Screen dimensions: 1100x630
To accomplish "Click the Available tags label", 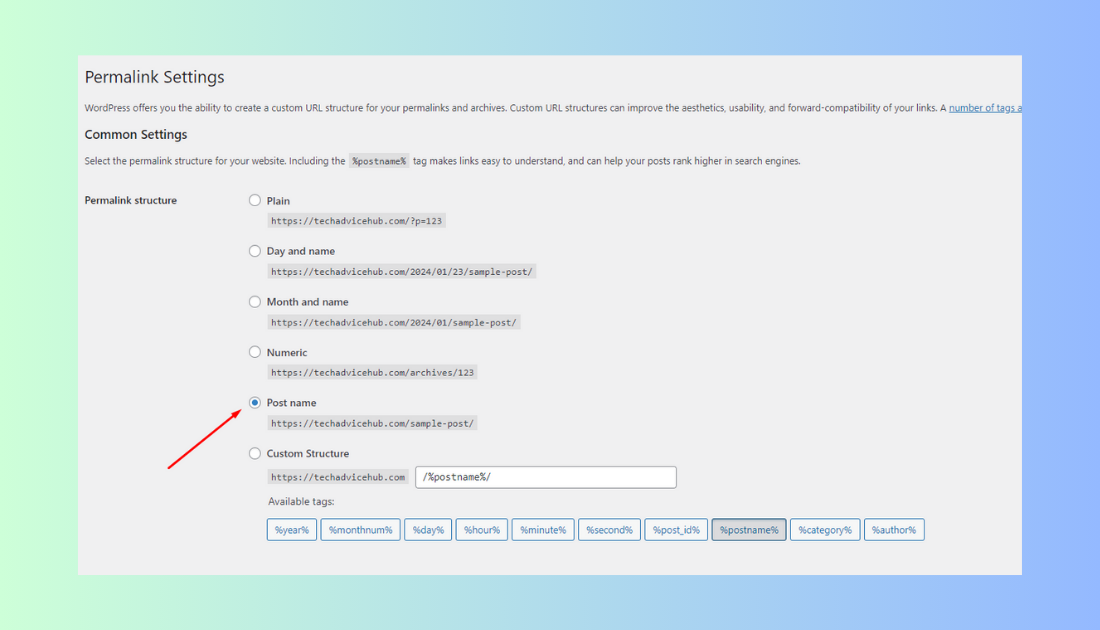I will [x=301, y=502].
